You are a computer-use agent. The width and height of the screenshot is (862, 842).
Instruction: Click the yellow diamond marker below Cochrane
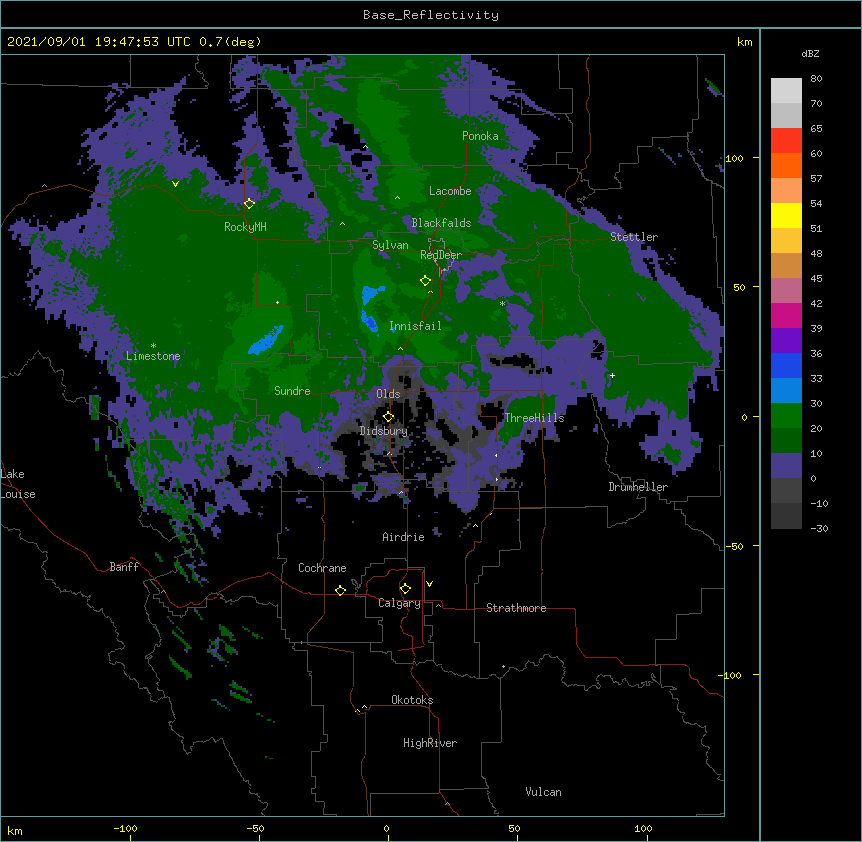coord(340,590)
